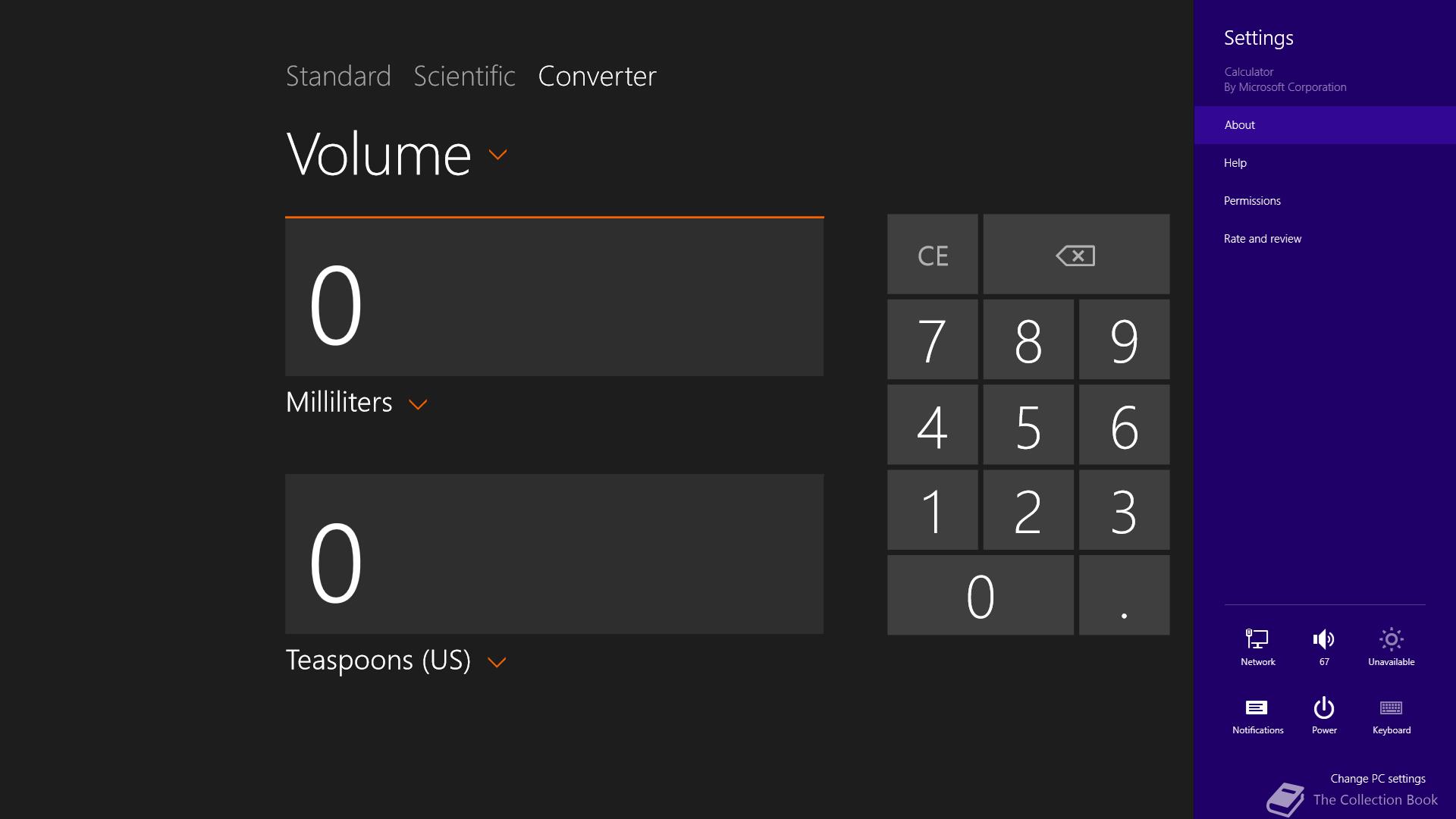
Task: Select the Converter tab
Action: pos(597,76)
